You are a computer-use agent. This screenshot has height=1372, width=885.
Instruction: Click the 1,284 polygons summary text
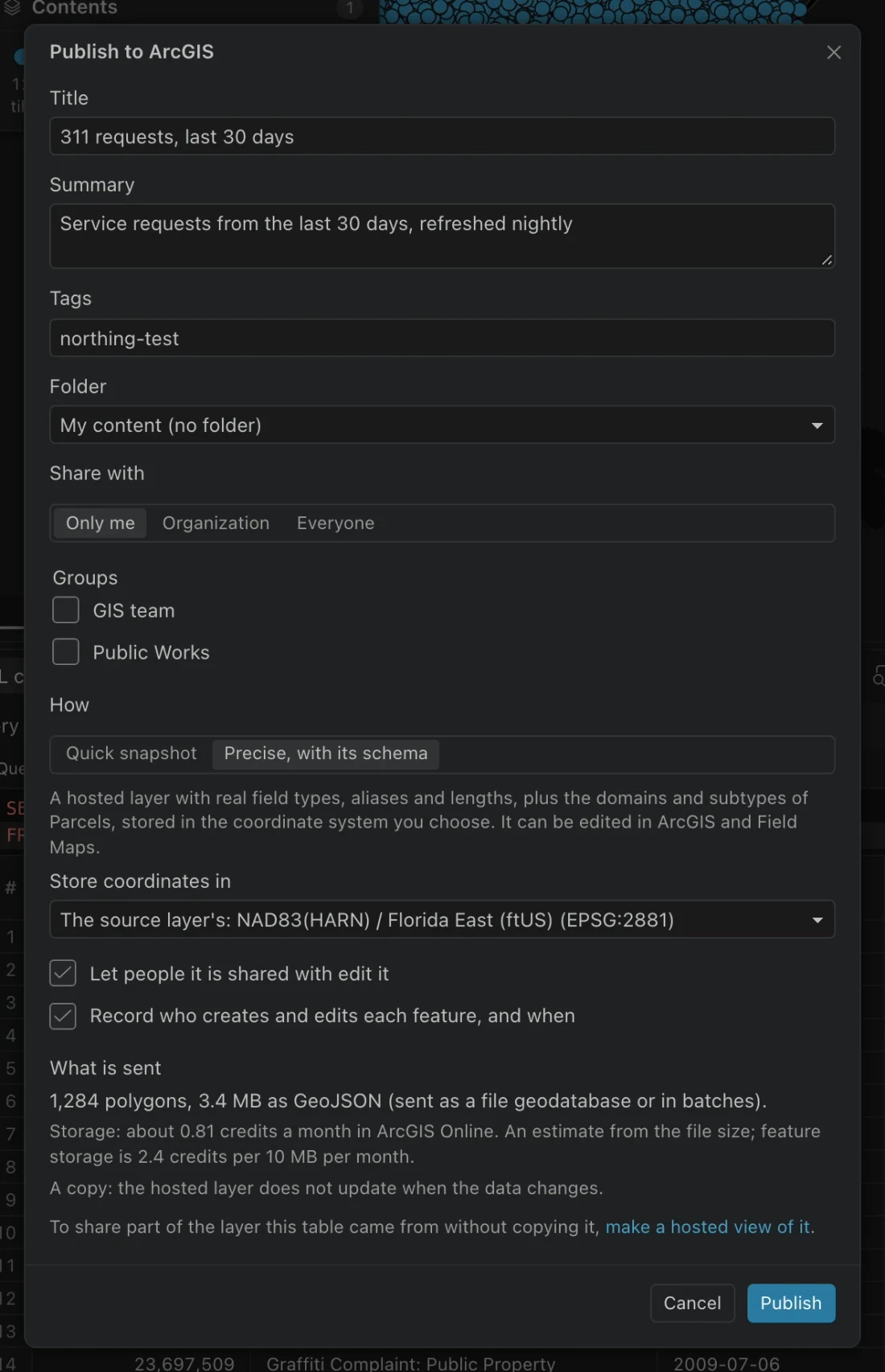tap(408, 1101)
